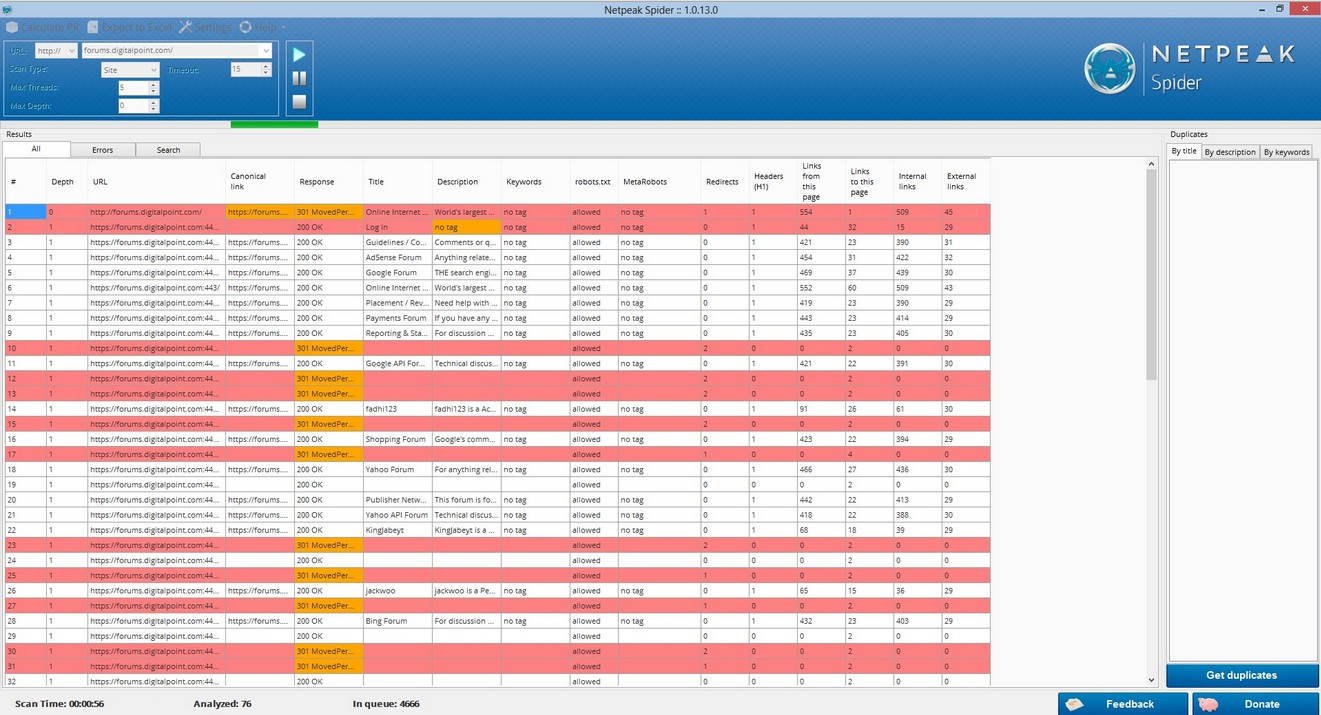Image resolution: width=1321 pixels, height=715 pixels.
Task: Sort by the Description column header
Action: point(466,182)
